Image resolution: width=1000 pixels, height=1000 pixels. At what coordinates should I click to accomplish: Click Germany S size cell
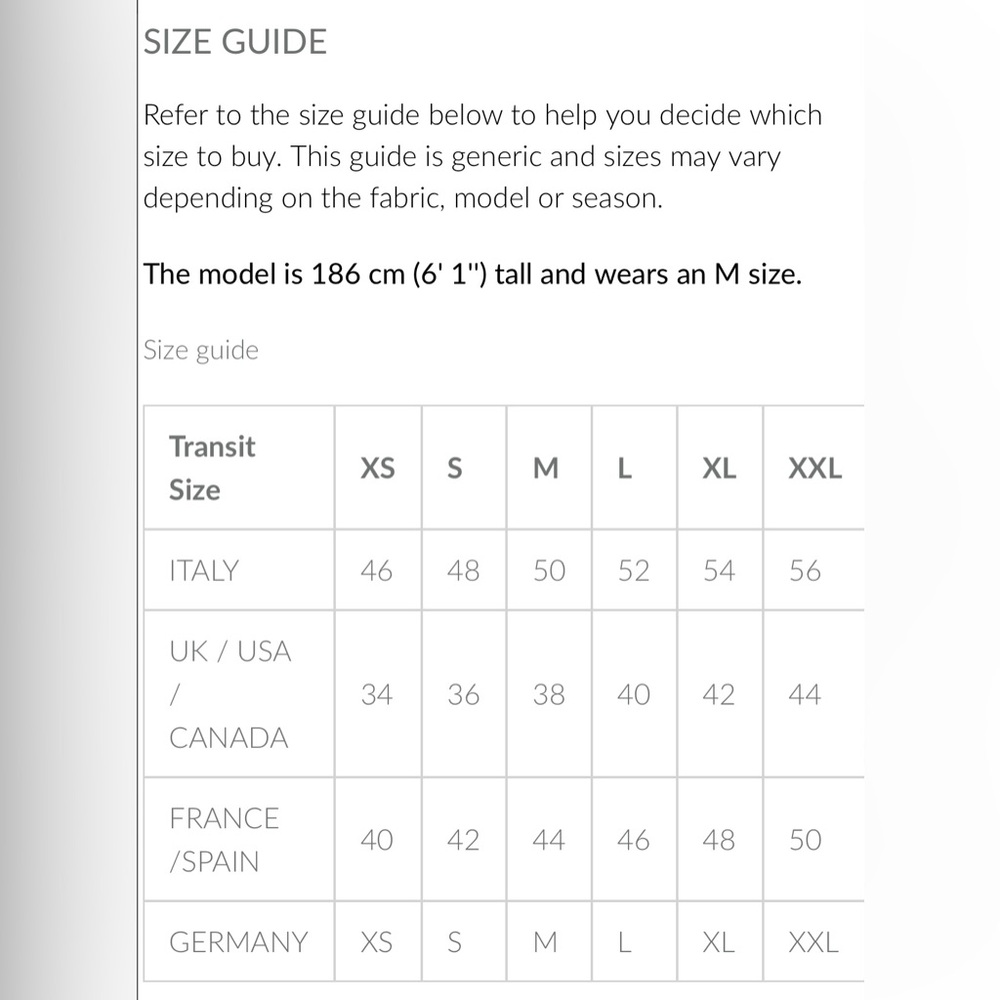pos(464,942)
